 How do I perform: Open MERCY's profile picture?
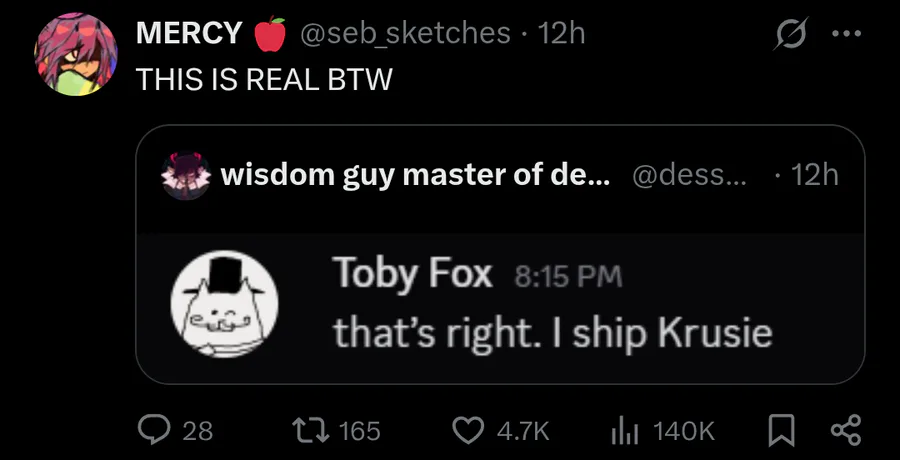click(76, 55)
